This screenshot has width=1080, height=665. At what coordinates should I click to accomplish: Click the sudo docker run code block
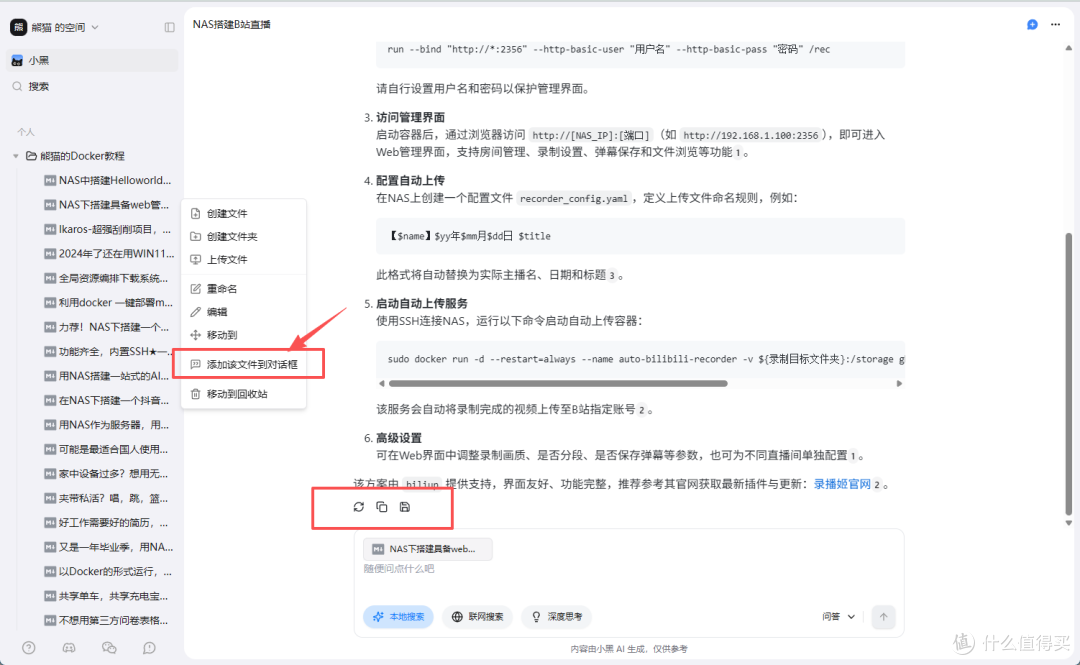coord(641,359)
